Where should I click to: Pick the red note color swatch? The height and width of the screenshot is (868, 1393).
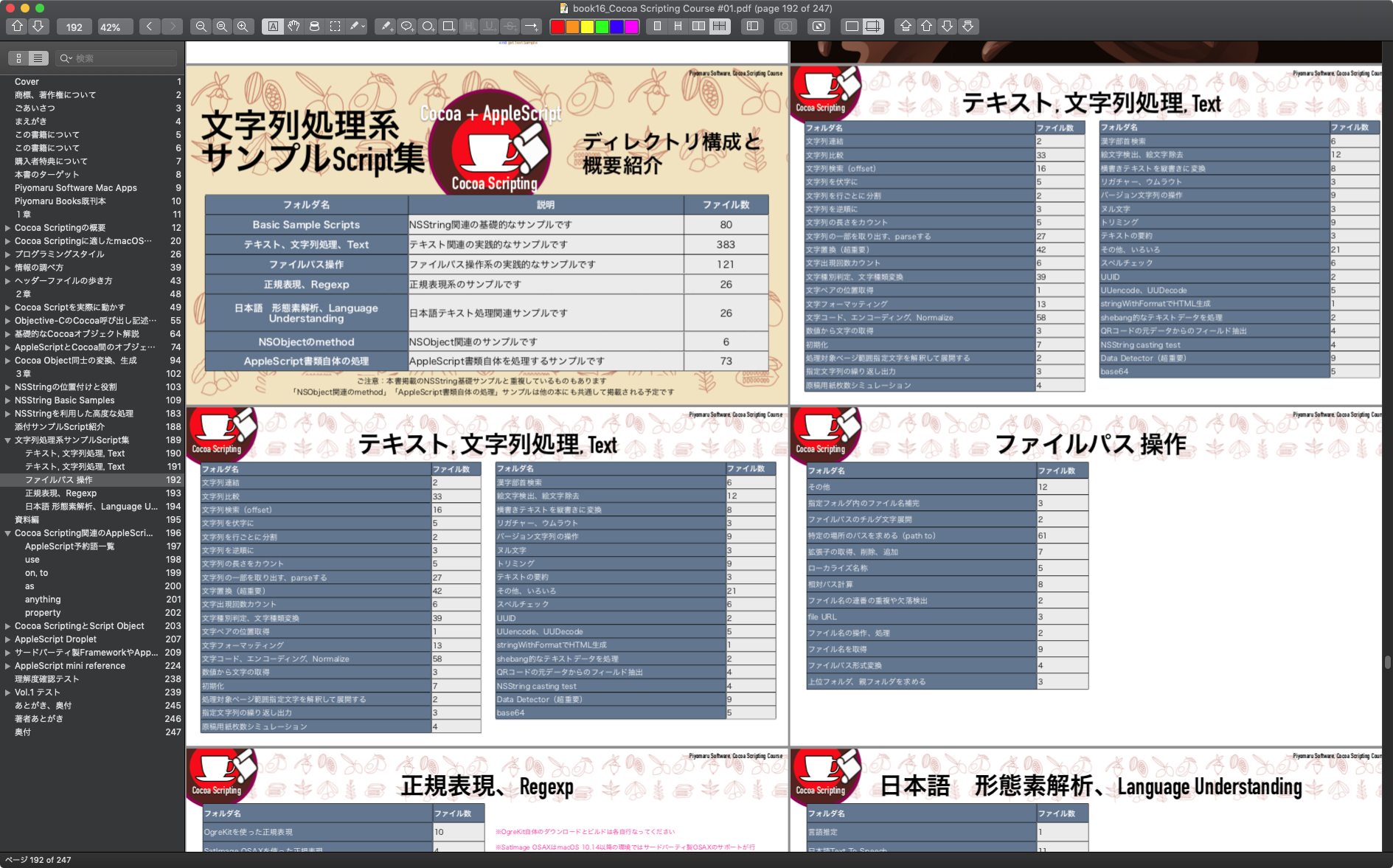pos(557,27)
